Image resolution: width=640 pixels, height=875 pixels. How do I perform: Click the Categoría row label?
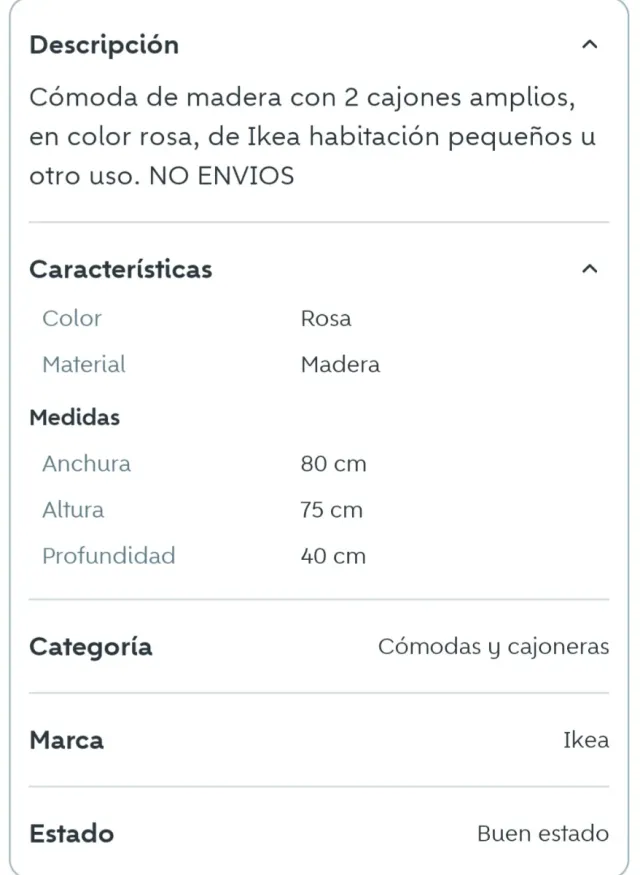[x=91, y=646]
